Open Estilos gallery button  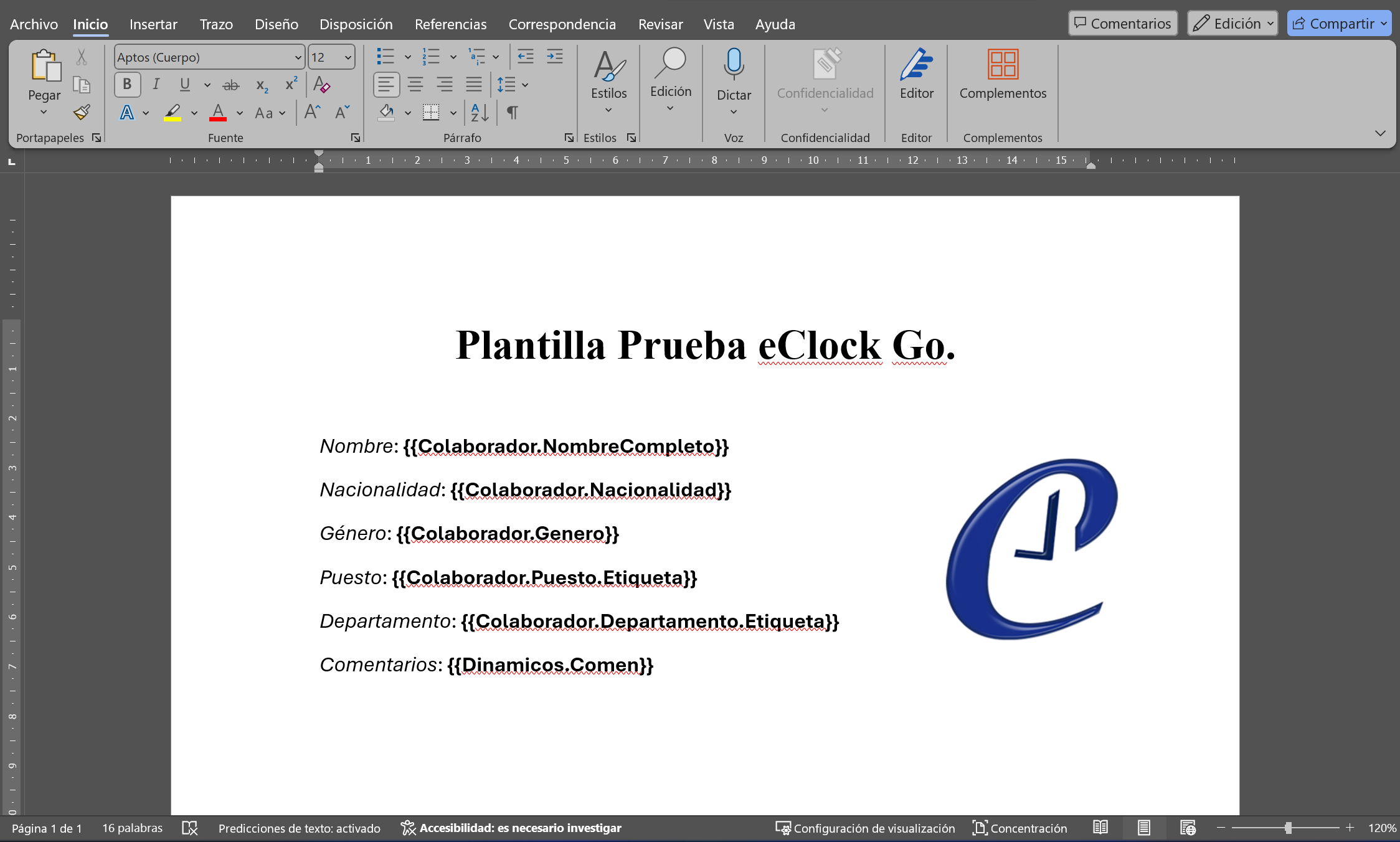pyautogui.click(x=608, y=81)
